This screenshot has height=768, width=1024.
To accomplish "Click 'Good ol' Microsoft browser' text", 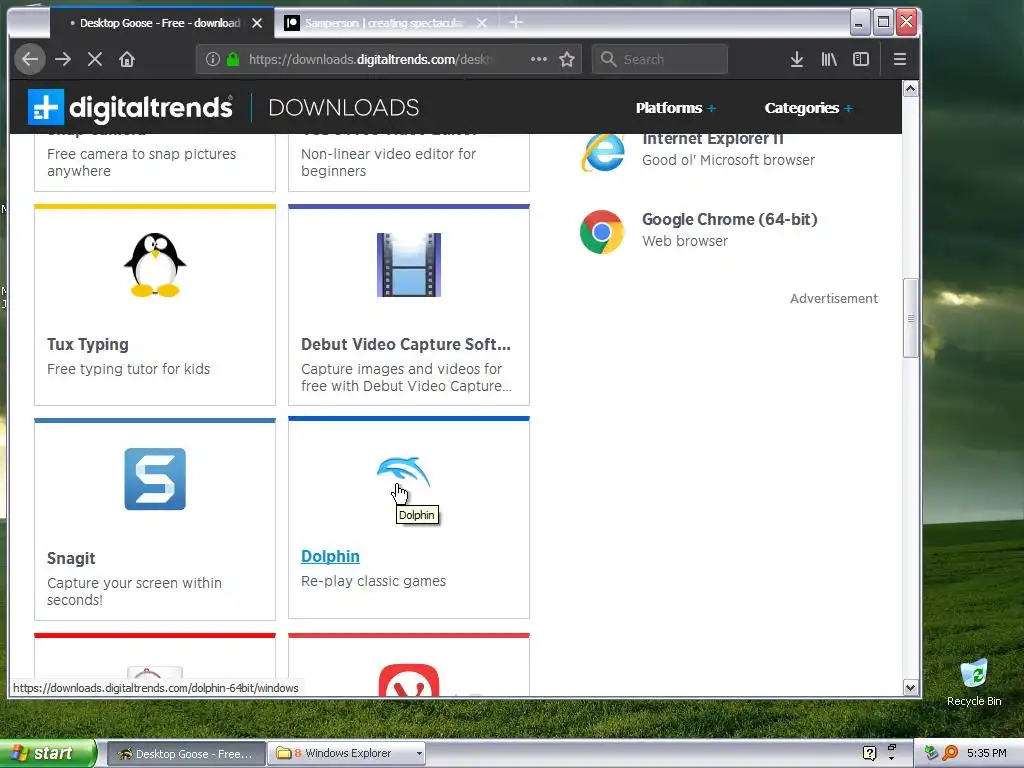I will tap(728, 160).
